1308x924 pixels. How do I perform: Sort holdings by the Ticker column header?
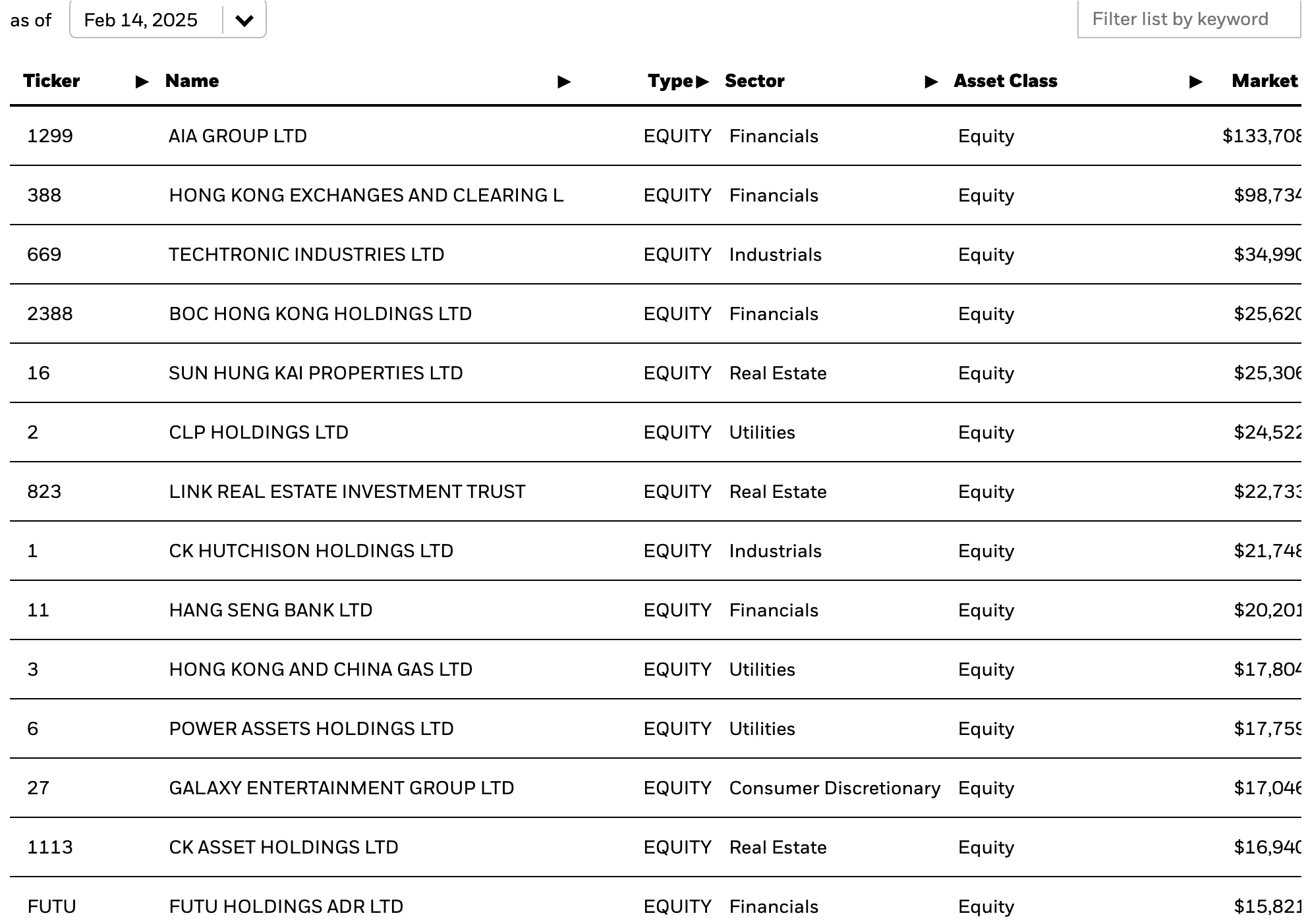point(51,80)
